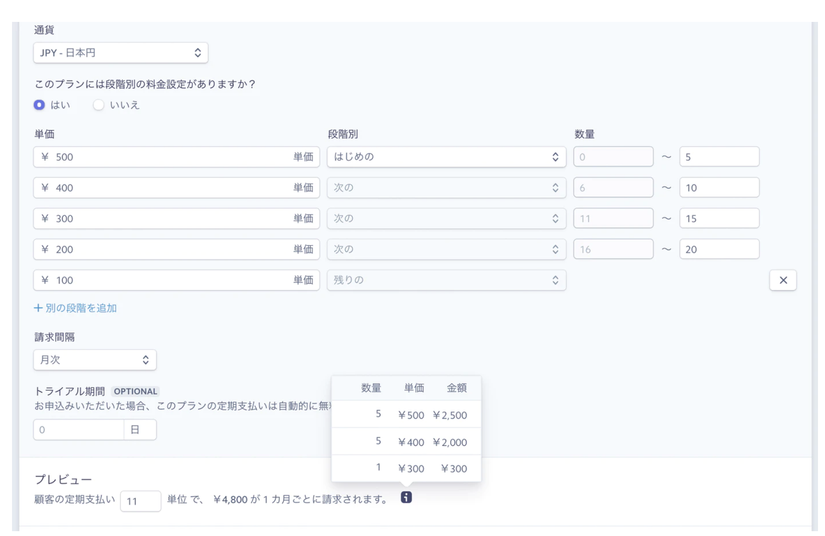Click the upper quantity field showing 10
Image resolution: width=825 pixels, height=536 pixels.
tap(718, 188)
